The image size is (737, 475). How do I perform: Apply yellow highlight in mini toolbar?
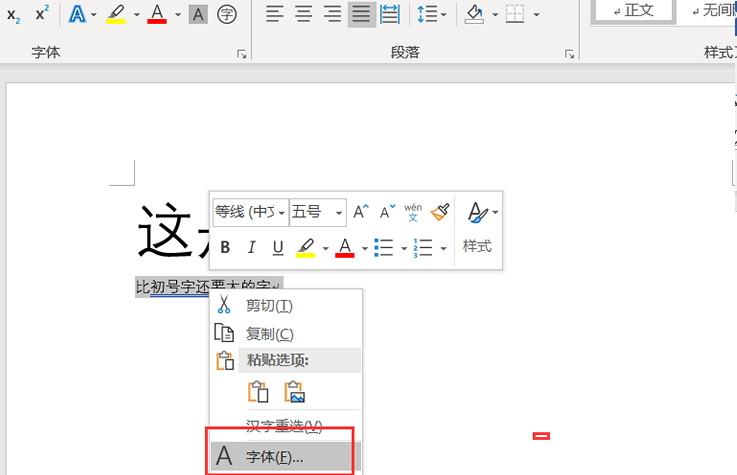click(x=306, y=248)
